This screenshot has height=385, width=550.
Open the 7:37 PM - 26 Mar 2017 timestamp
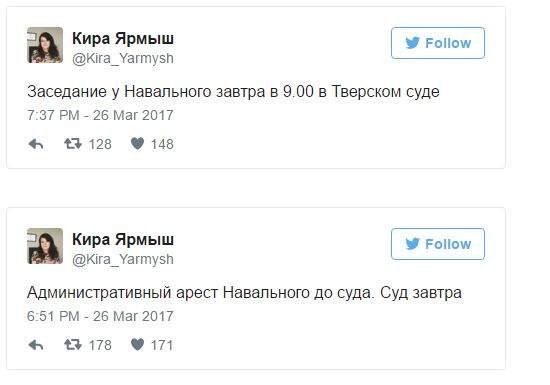pos(100,115)
